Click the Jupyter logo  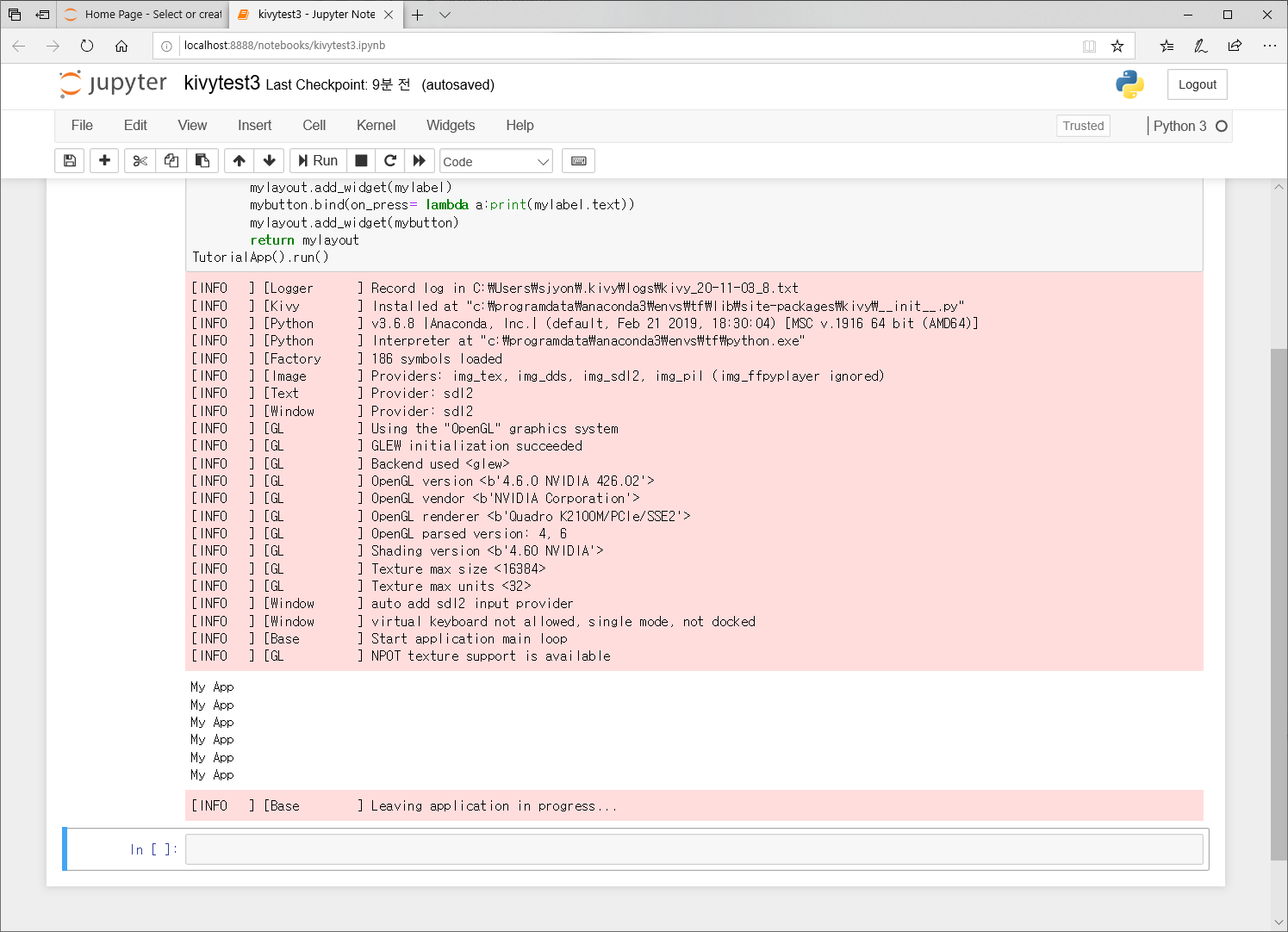113,84
